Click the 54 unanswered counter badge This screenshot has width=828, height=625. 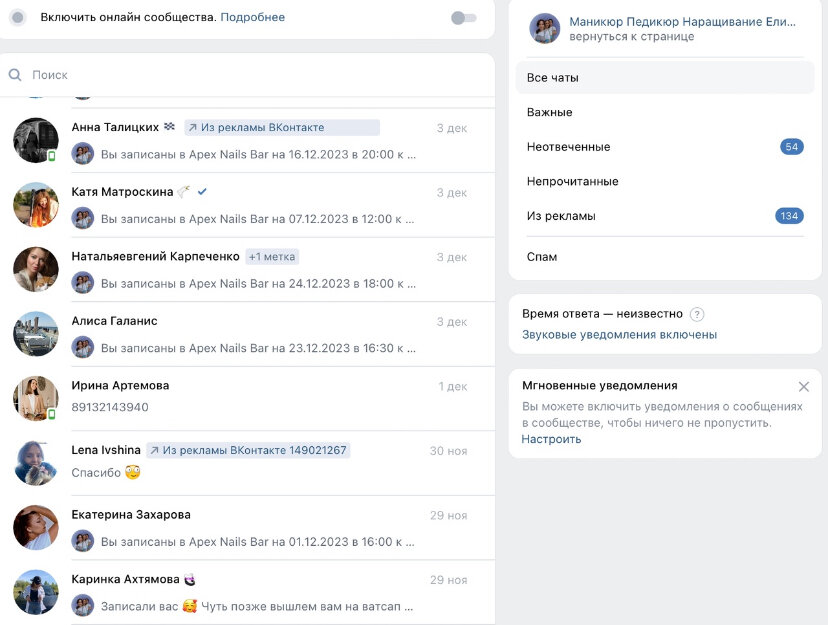792,147
